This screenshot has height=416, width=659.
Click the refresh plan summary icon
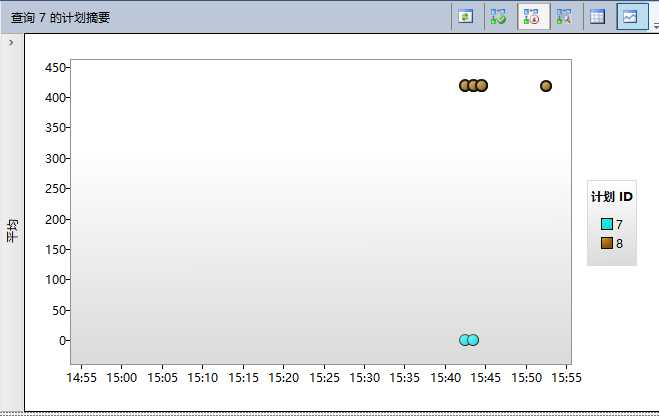(x=465, y=17)
